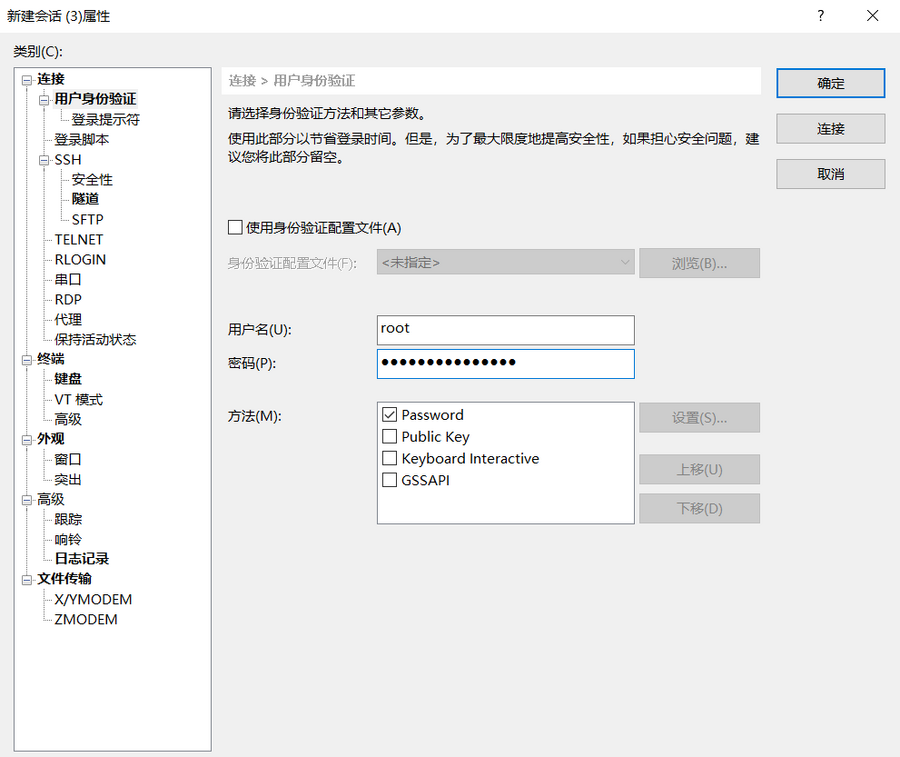
Task: Enable Keyboard Interactive authentication
Action: (x=390, y=459)
